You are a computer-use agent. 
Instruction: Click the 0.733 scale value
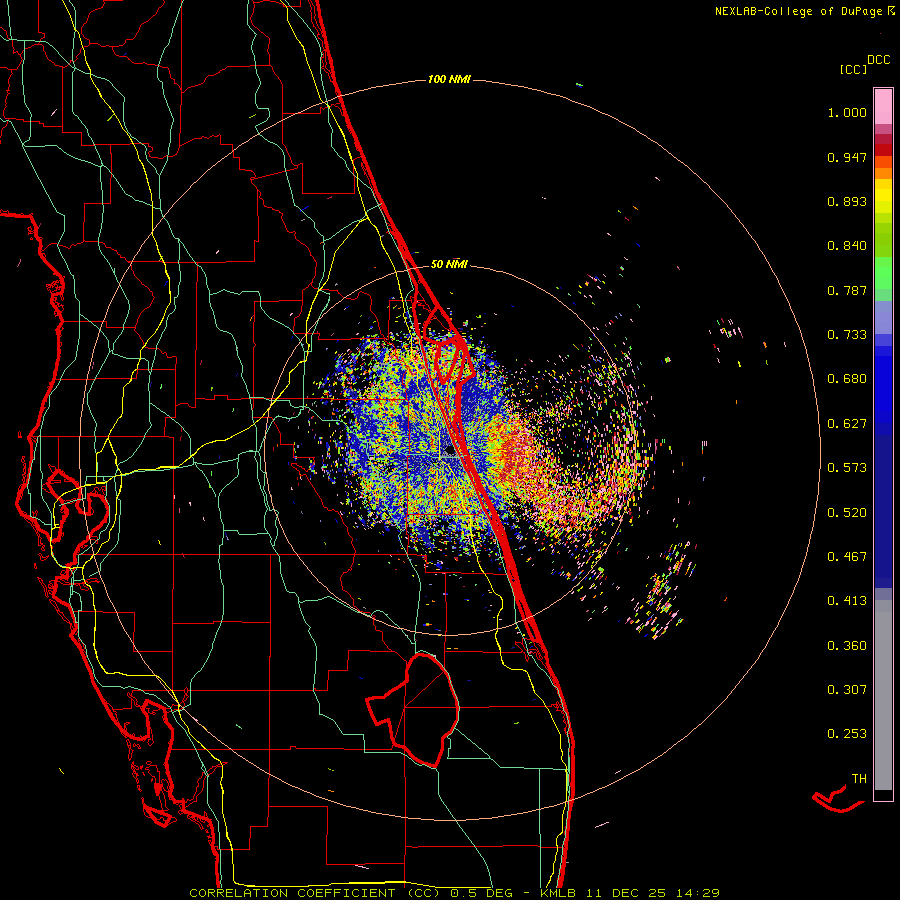pos(847,335)
